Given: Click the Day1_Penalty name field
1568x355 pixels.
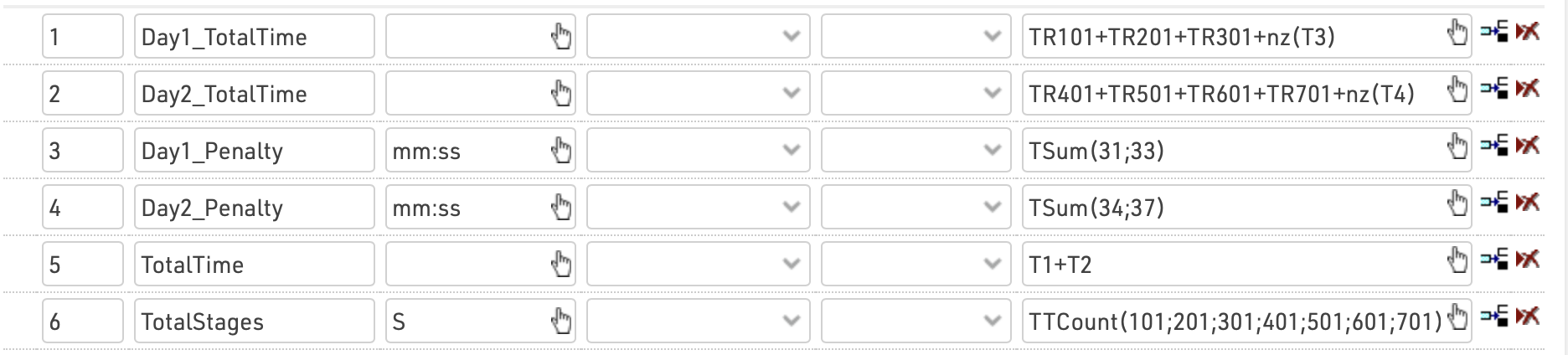Looking at the screenshot, I should [253, 150].
